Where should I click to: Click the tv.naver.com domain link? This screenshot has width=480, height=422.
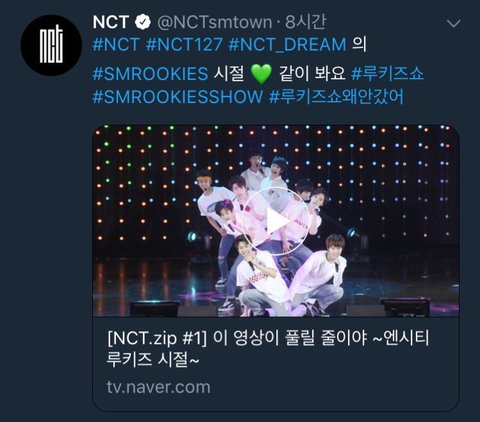(158, 387)
